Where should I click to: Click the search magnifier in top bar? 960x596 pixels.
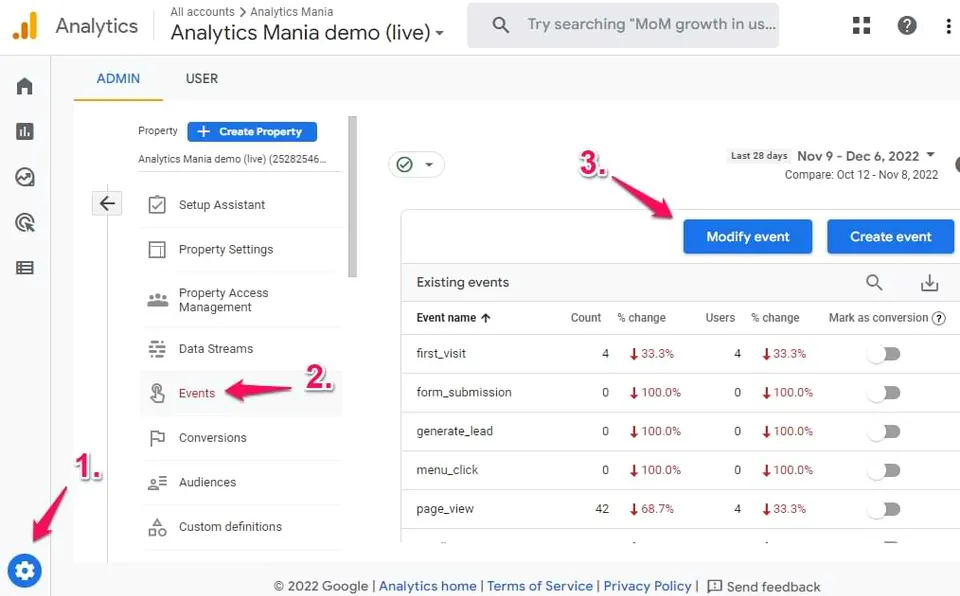click(x=500, y=25)
